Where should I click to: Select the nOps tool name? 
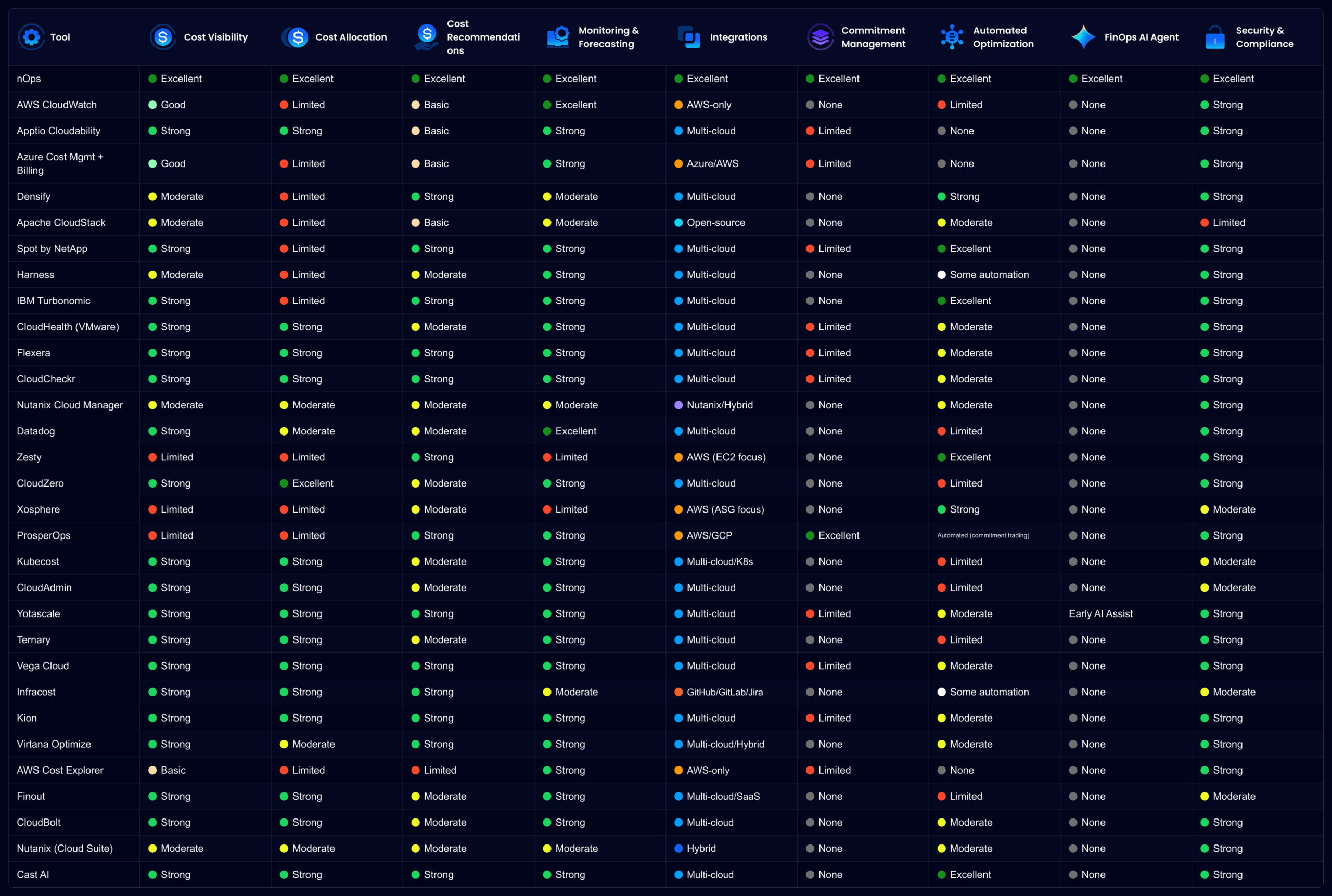pyautogui.click(x=29, y=79)
